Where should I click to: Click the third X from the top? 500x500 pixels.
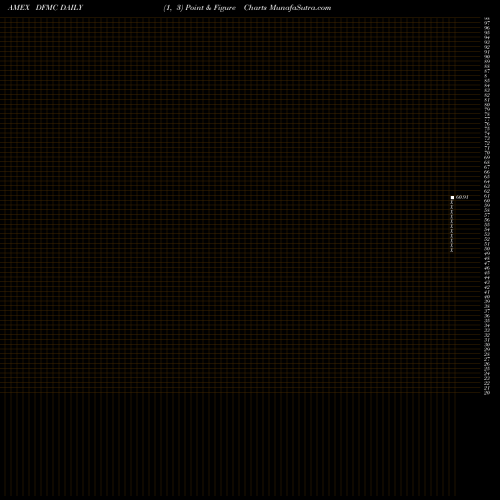pyautogui.click(x=452, y=212)
